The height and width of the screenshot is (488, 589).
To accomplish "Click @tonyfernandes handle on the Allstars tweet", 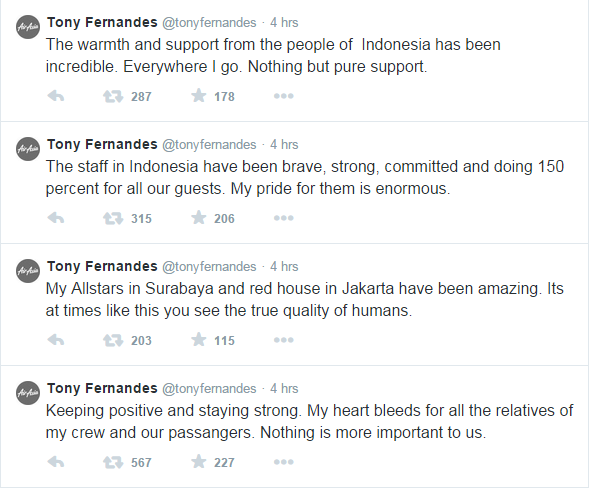I will click(x=209, y=267).
